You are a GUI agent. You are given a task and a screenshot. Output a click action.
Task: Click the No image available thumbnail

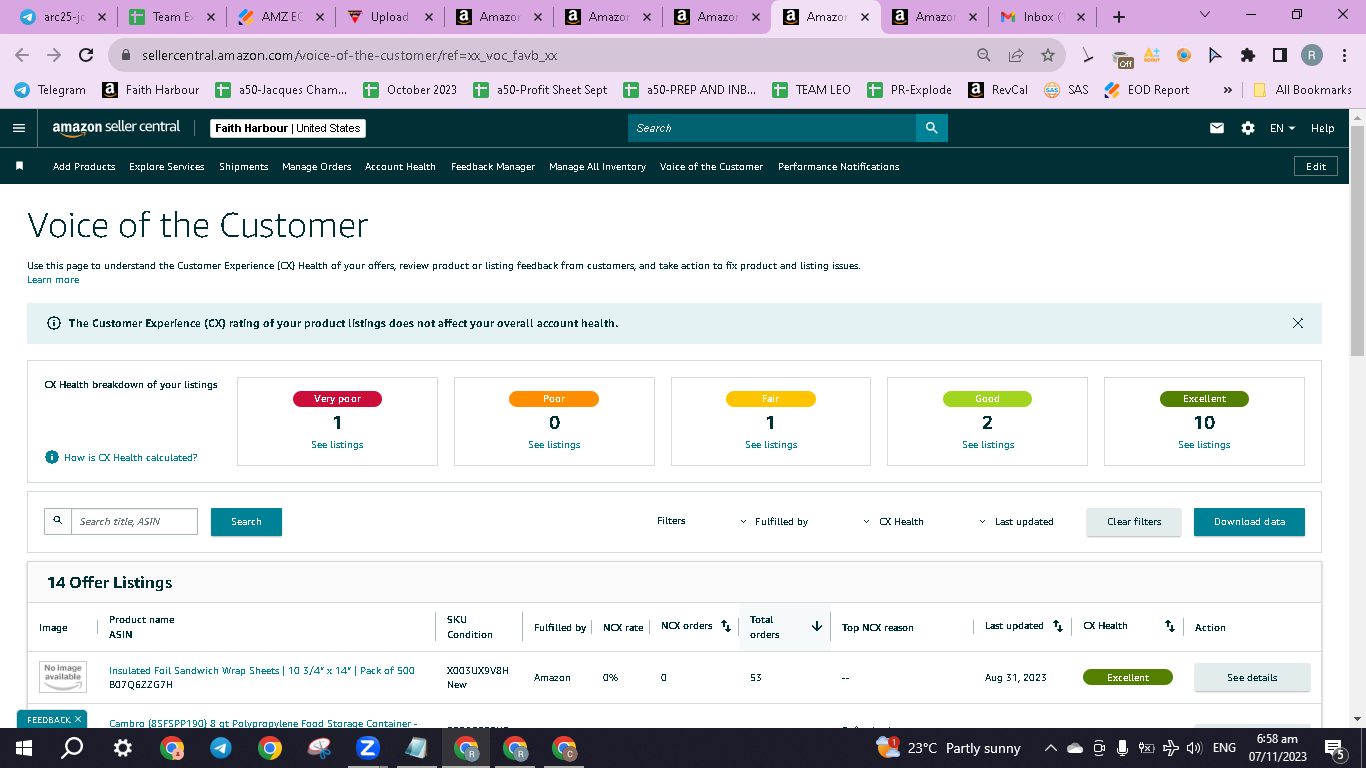63,677
